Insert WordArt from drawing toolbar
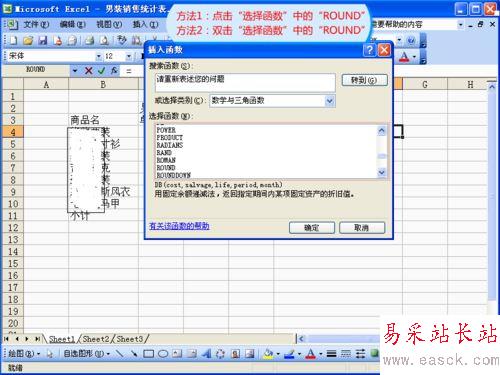The width and height of the screenshot is (500, 375). click(x=206, y=354)
